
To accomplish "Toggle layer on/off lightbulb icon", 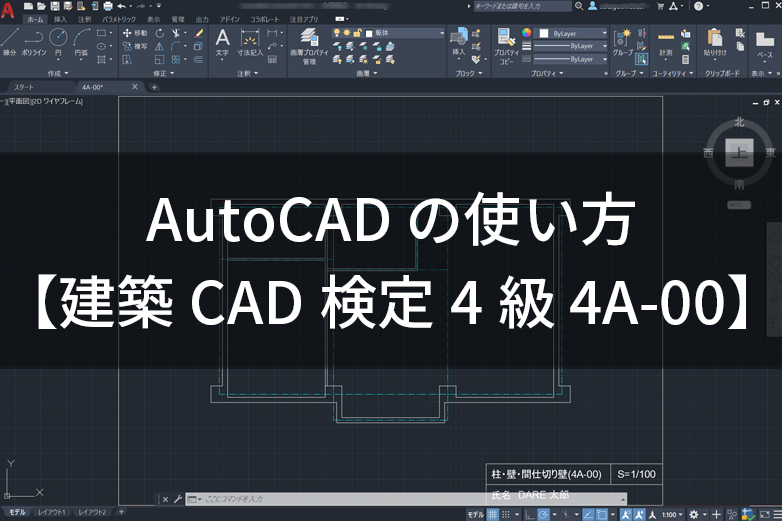I will click(337, 33).
